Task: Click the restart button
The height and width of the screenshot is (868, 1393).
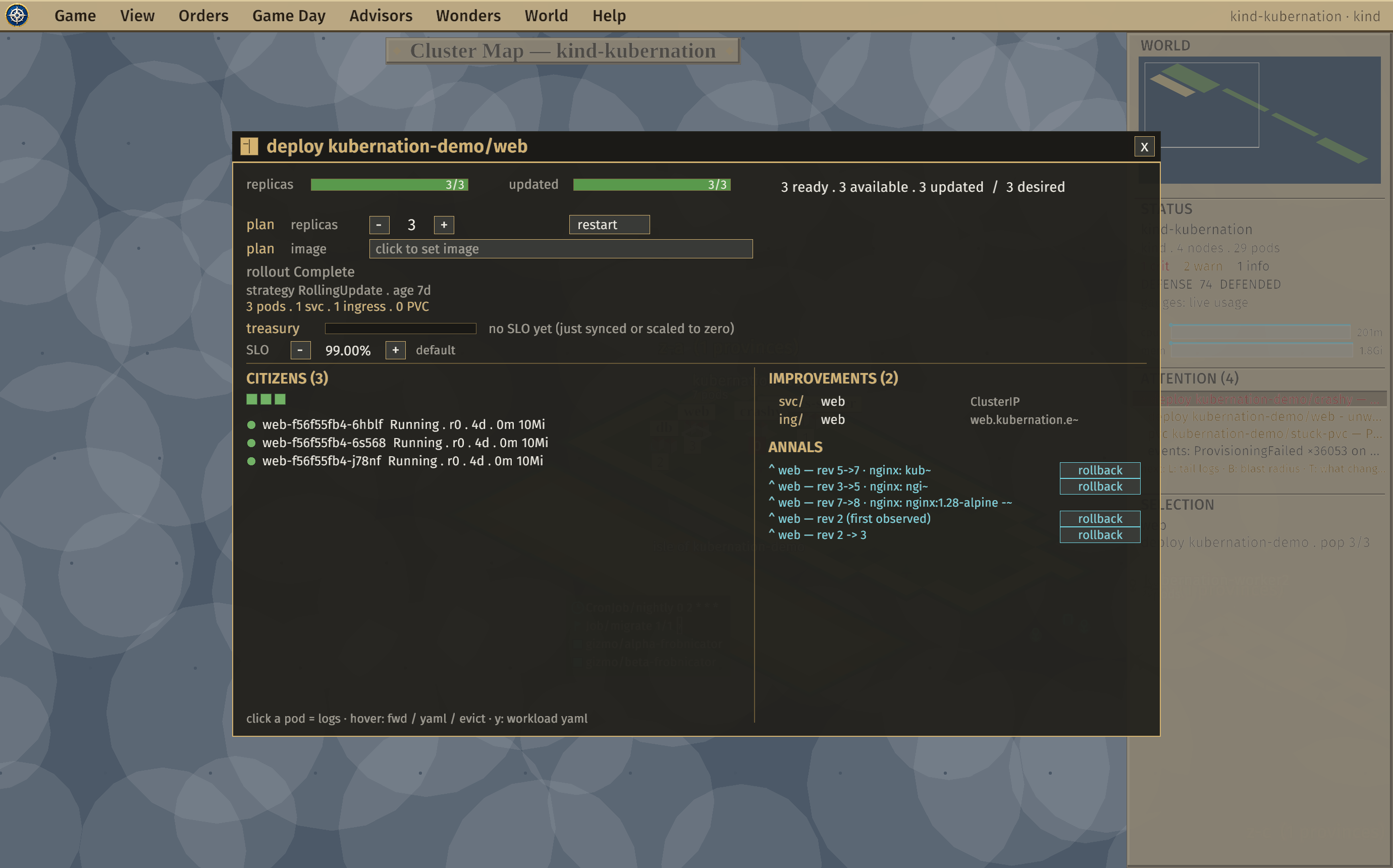Action: [609, 225]
